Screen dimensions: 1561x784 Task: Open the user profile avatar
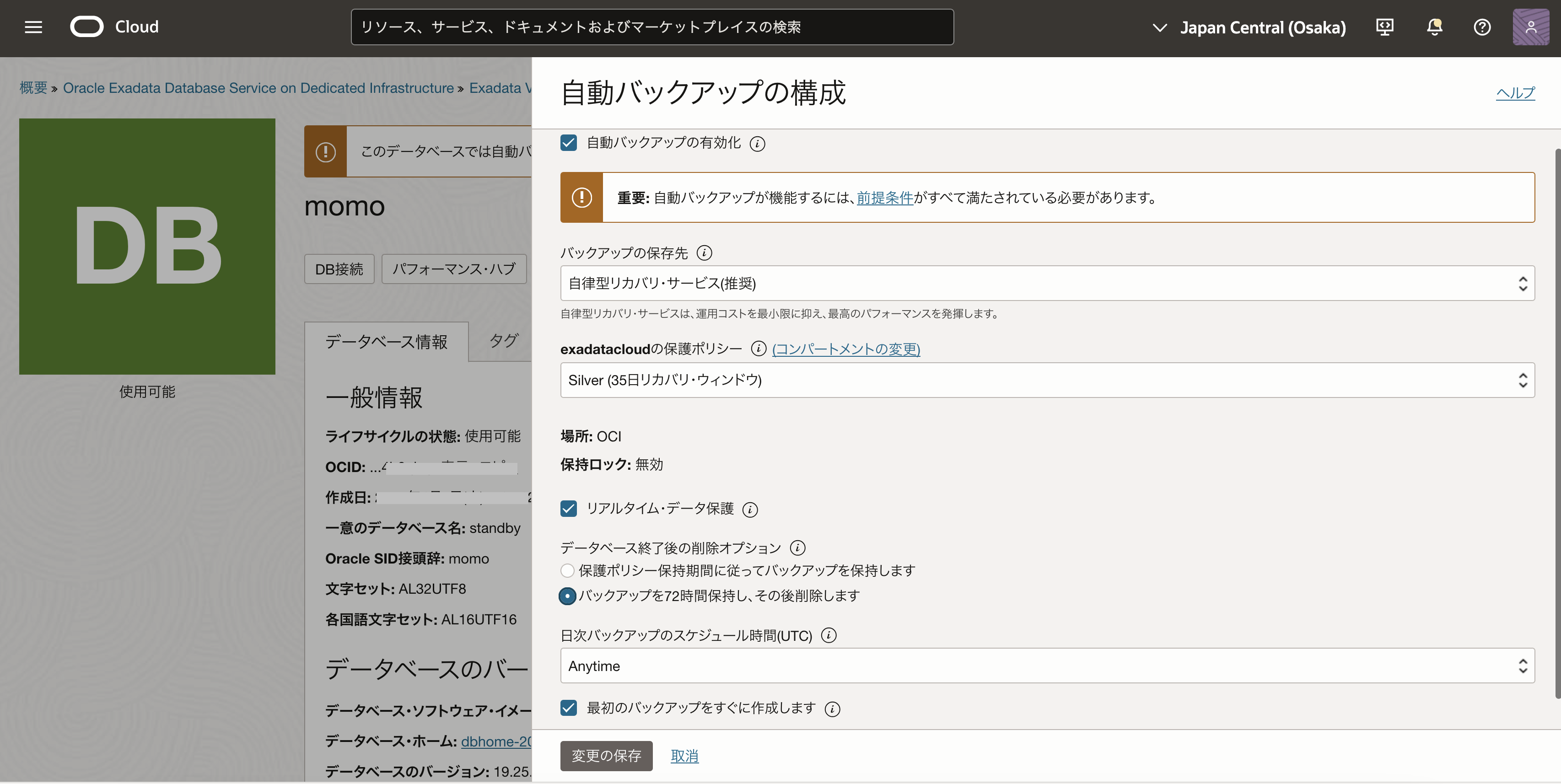[1530, 27]
